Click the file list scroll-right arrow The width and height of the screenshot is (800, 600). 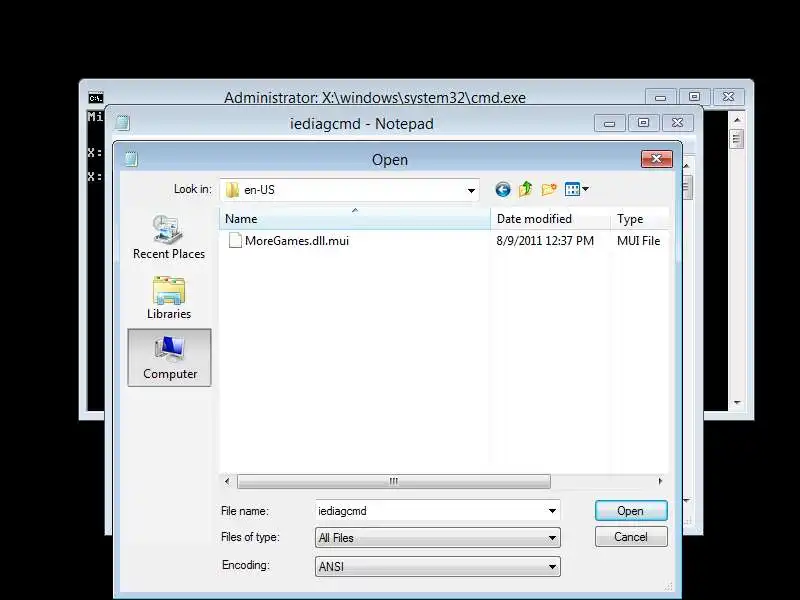tap(661, 481)
